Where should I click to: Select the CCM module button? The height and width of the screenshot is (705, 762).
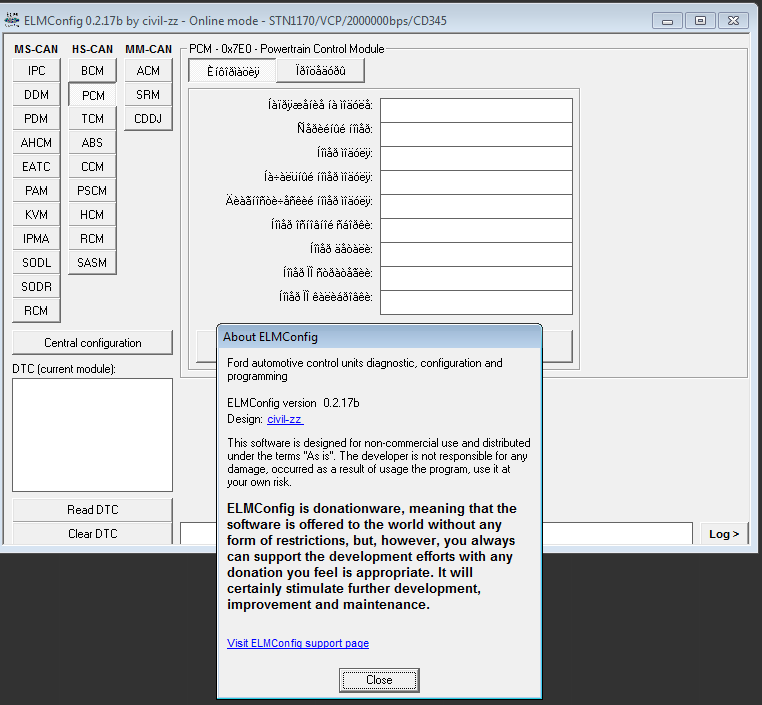pos(92,167)
